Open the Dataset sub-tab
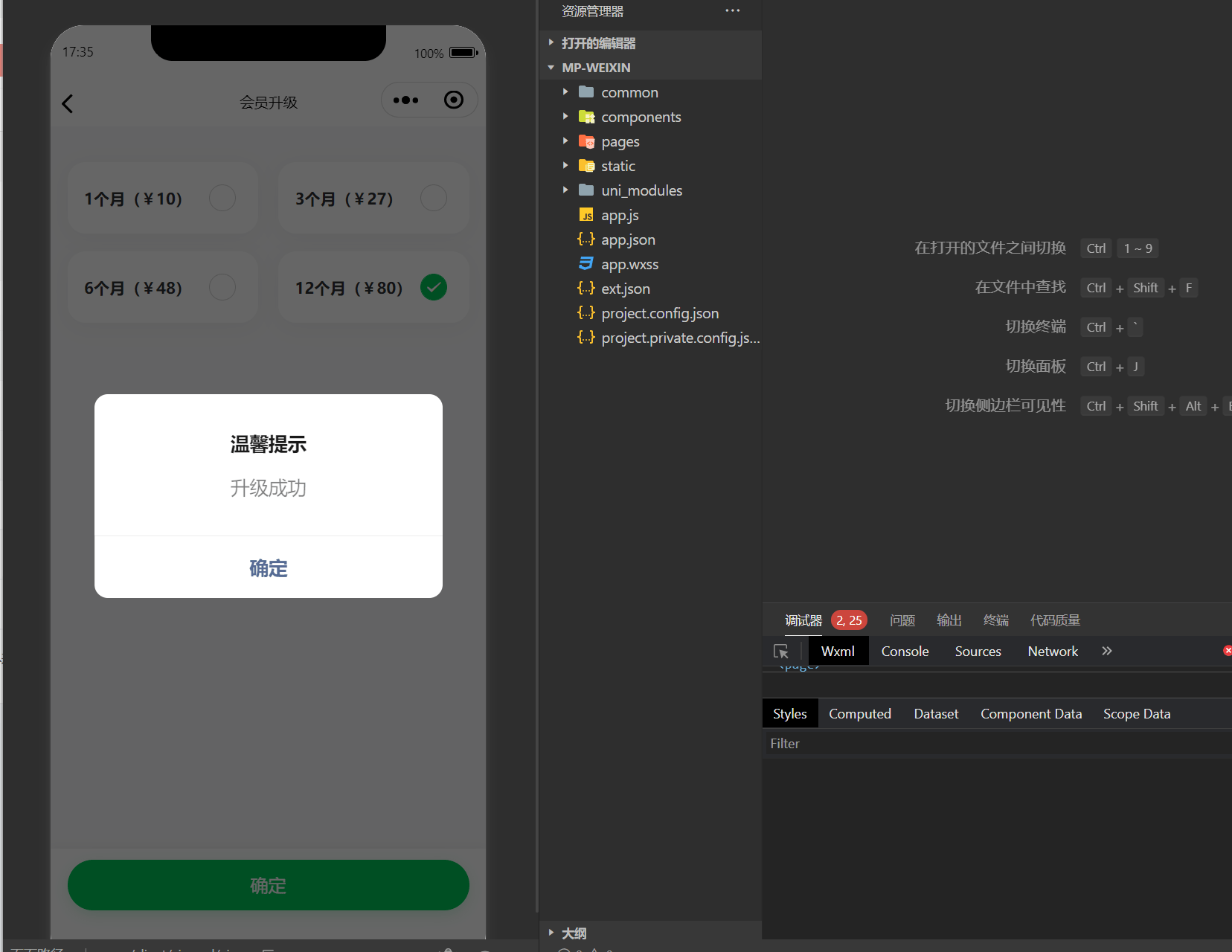The image size is (1232, 952). pyautogui.click(x=936, y=713)
